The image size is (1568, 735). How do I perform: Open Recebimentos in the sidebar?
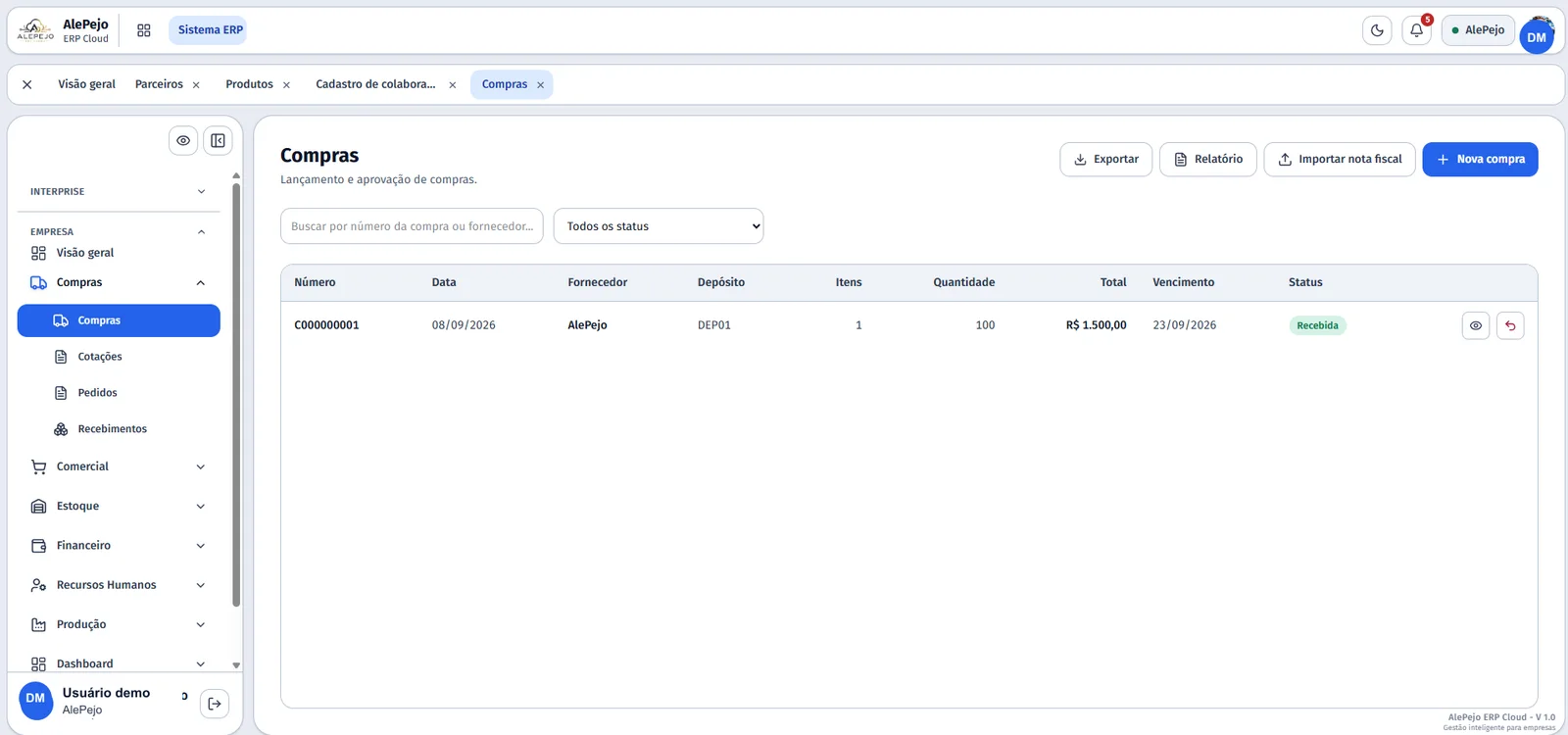coord(119,429)
